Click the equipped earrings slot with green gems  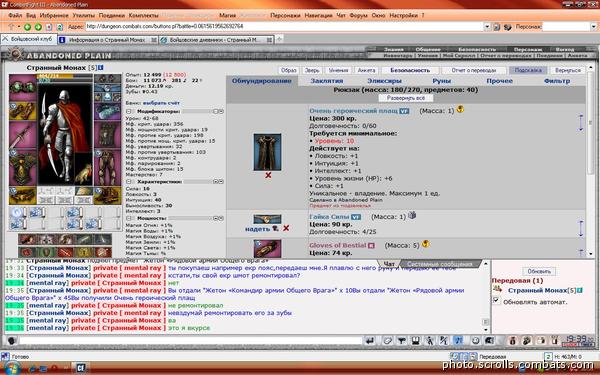(23, 87)
